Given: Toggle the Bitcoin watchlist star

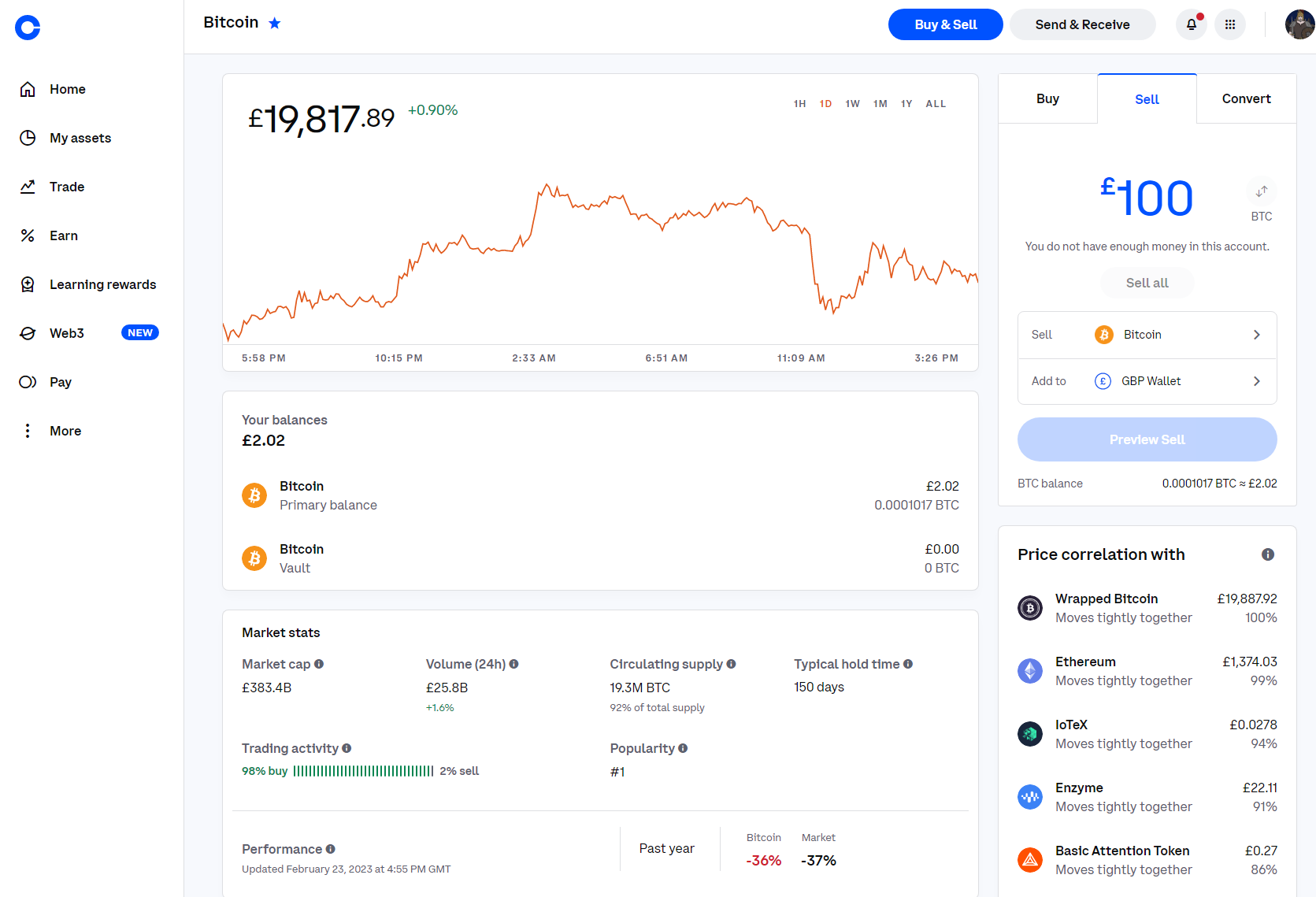Looking at the screenshot, I should coord(275,23).
